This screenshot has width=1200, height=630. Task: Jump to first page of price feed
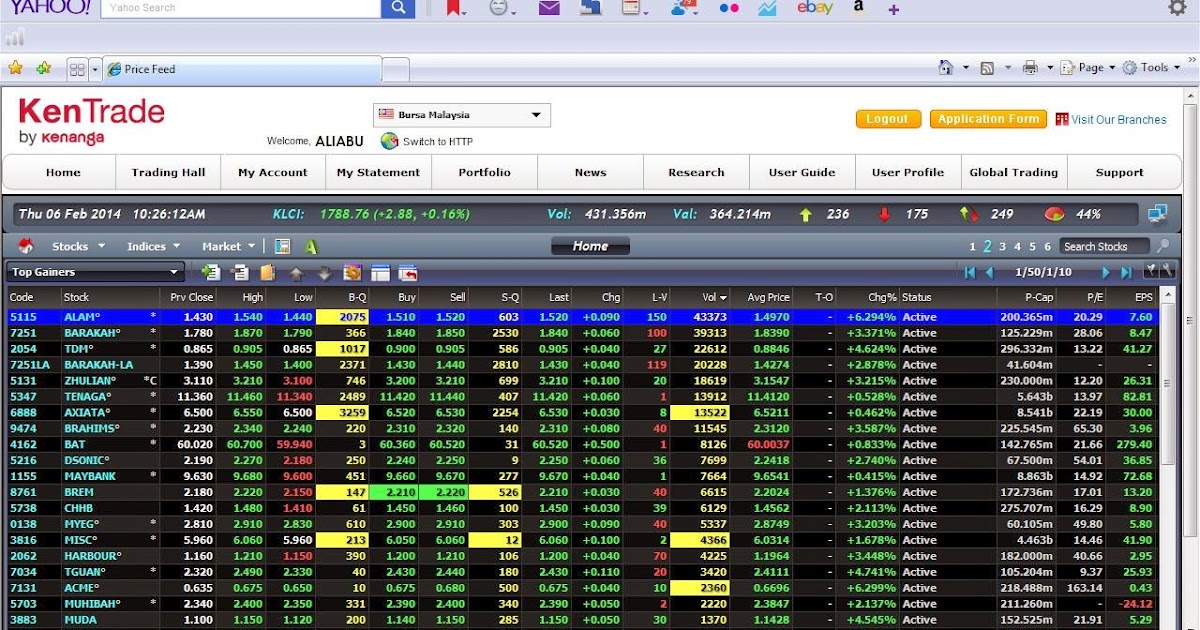pos(969,272)
